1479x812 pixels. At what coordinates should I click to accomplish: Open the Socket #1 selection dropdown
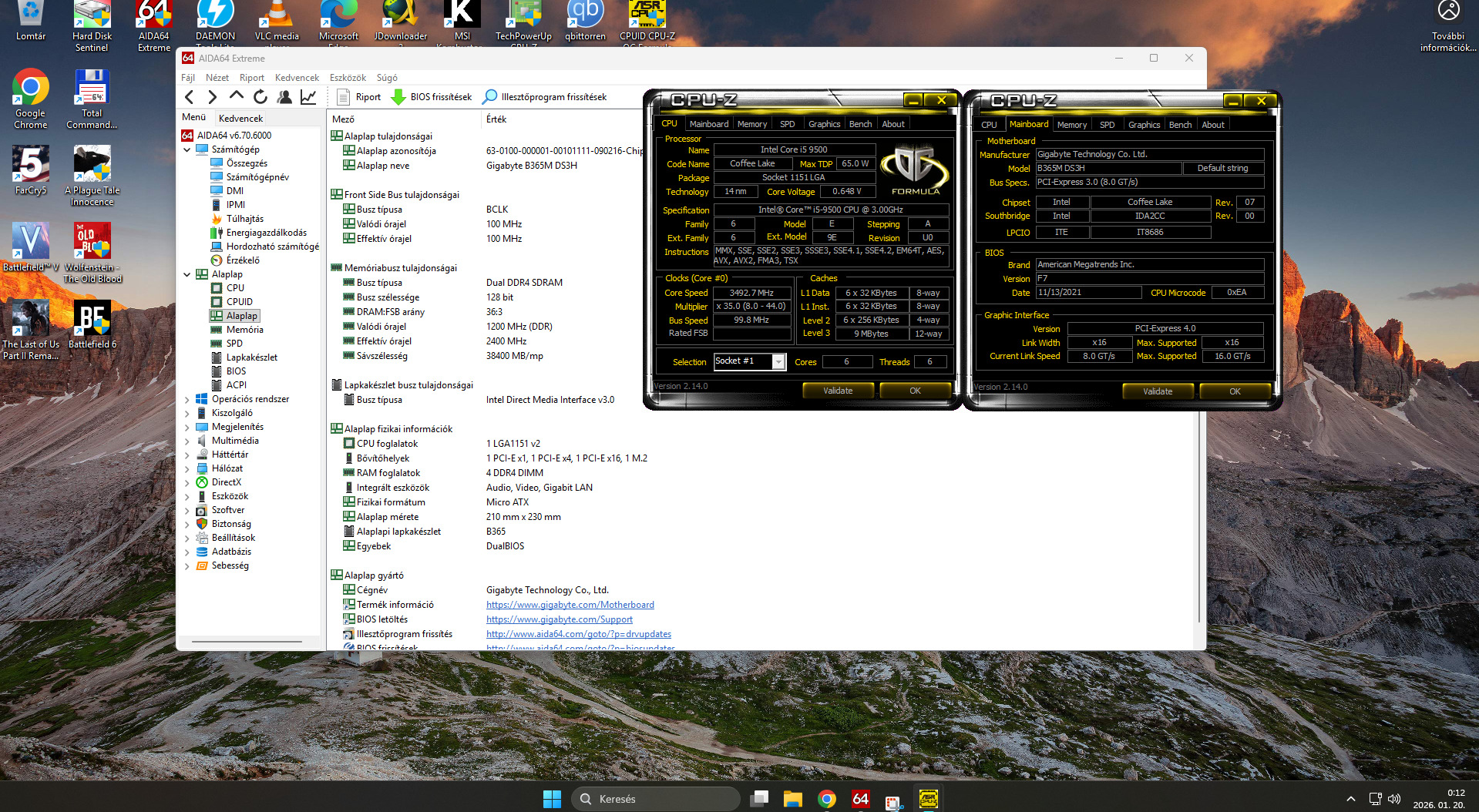pos(778,362)
